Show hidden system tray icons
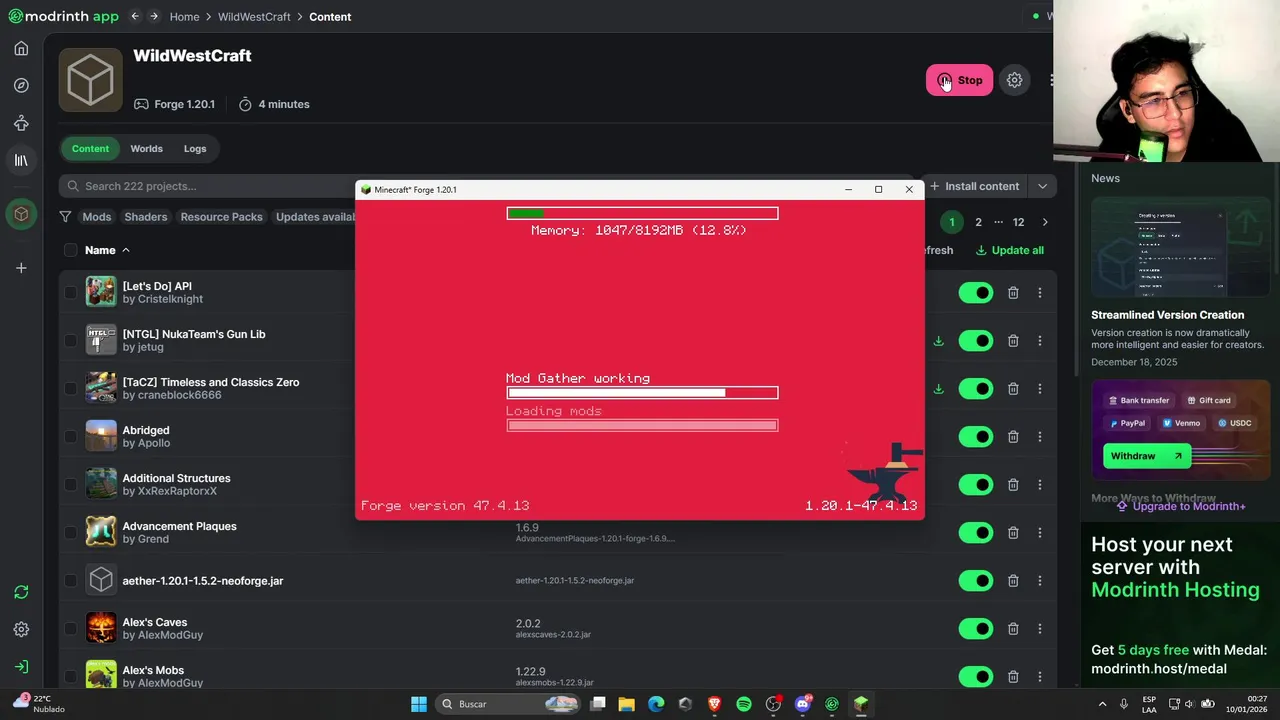Image resolution: width=1280 pixels, height=720 pixels. click(1102, 704)
